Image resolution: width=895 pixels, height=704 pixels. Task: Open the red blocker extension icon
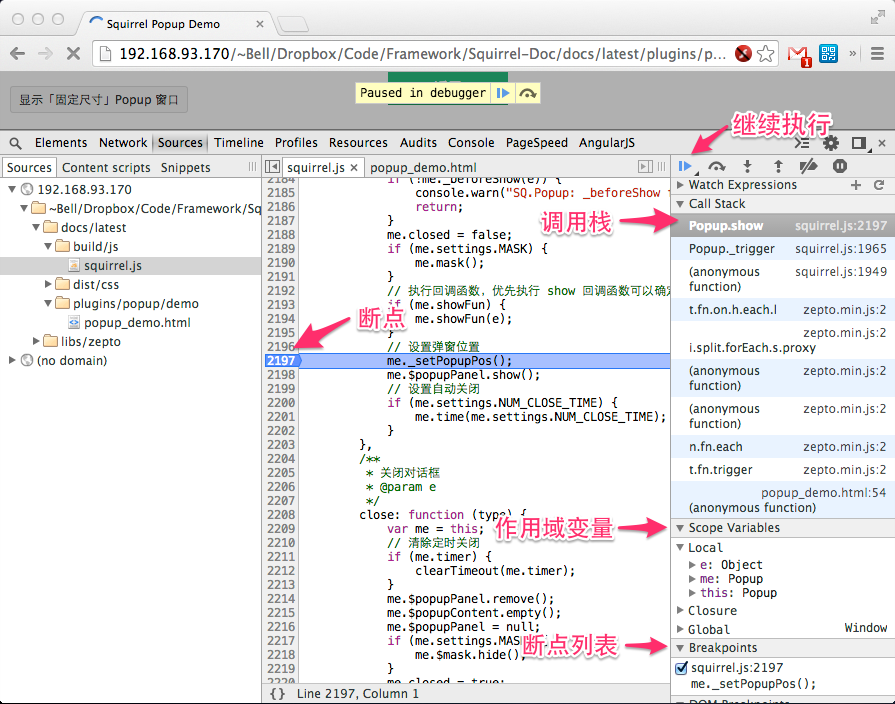coord(743,54)
